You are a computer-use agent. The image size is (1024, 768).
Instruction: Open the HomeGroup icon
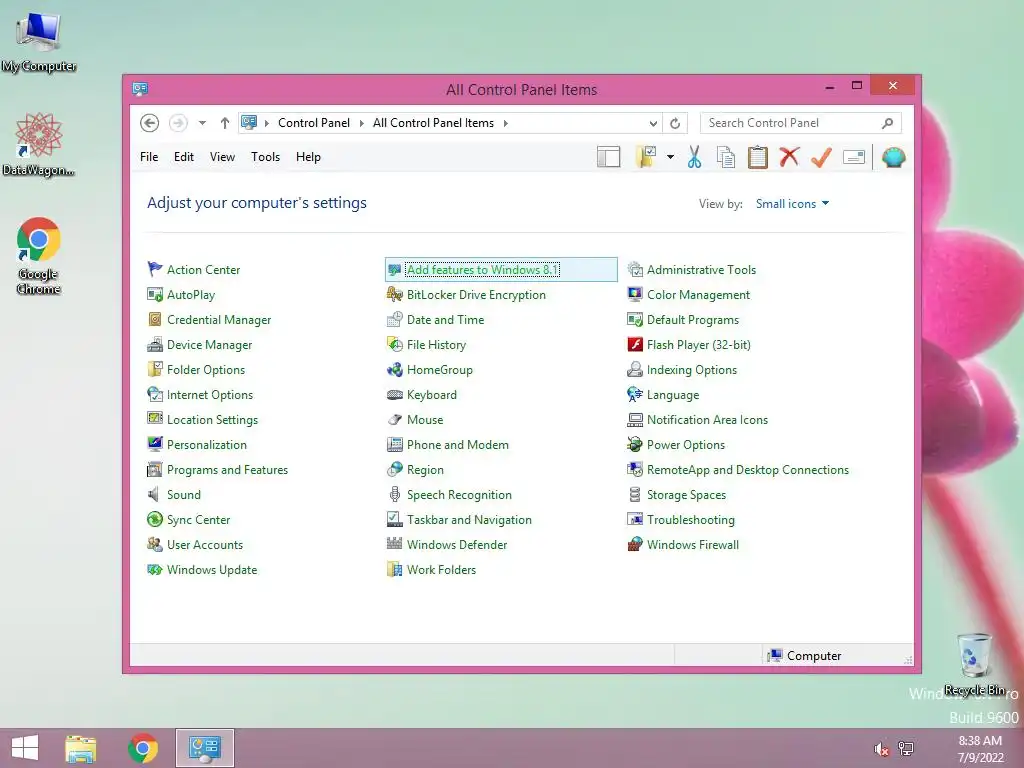pyautogui.click(x=394, y=370)
